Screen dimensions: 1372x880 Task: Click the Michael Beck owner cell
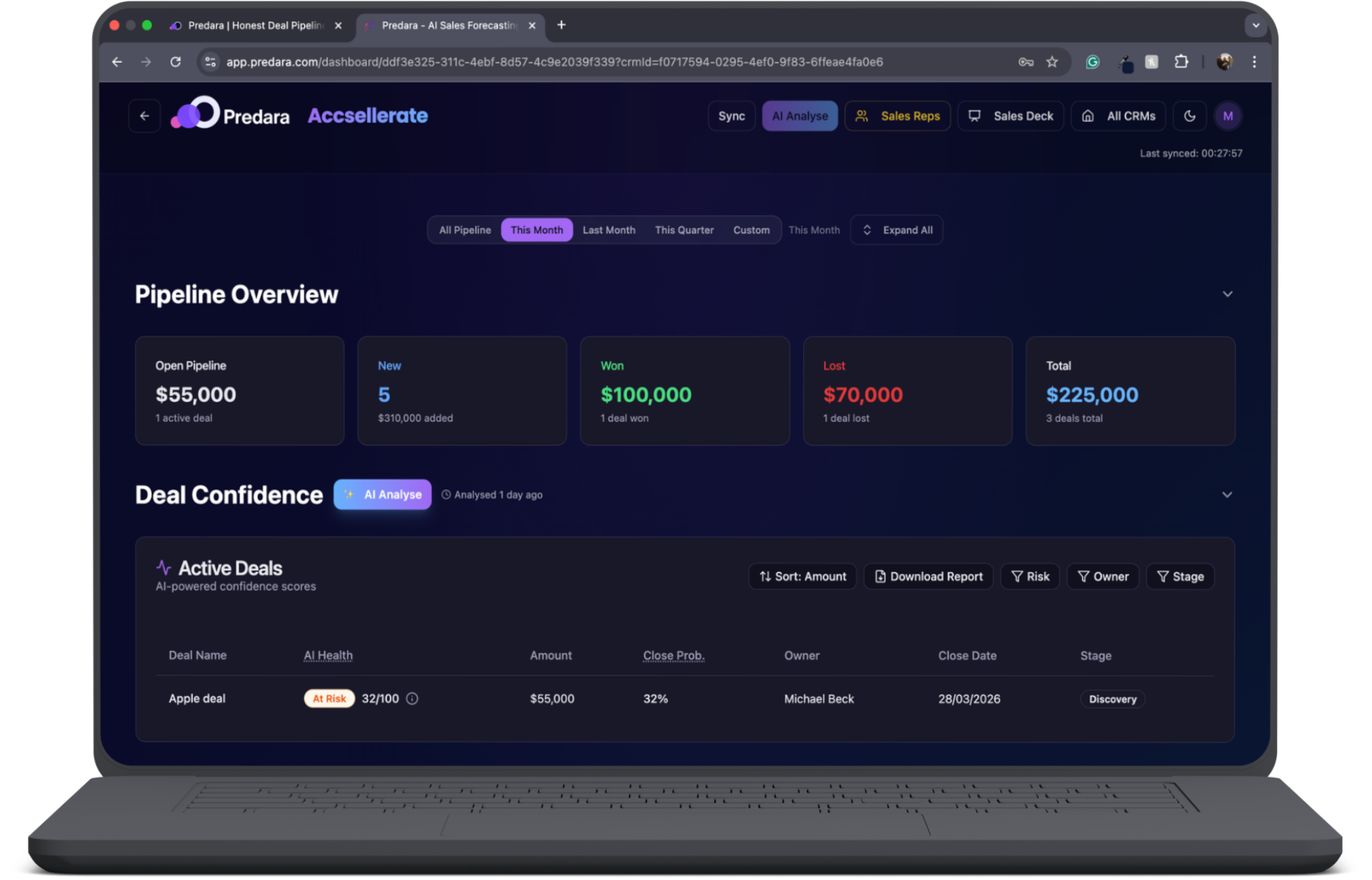pyautogui.click(x=818, y=698)
